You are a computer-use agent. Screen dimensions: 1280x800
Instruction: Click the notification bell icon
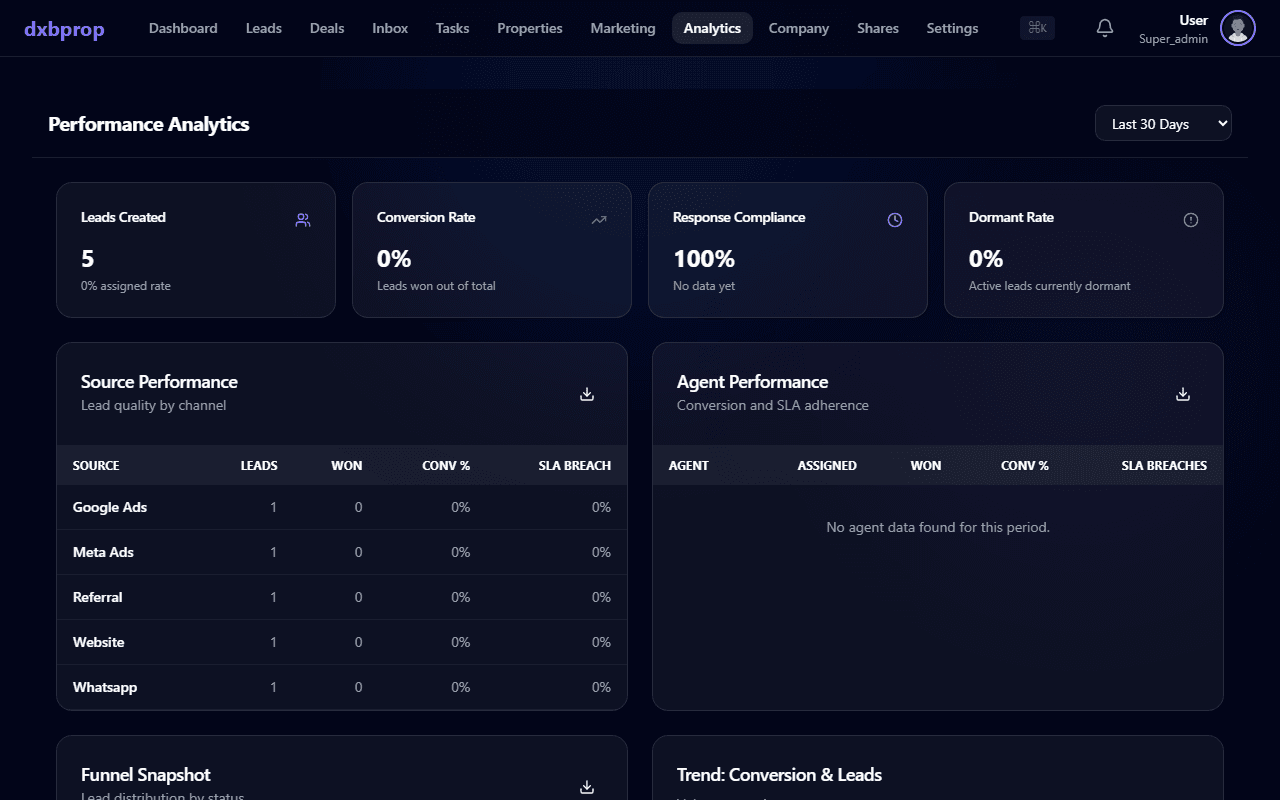tap(1105, 28)
